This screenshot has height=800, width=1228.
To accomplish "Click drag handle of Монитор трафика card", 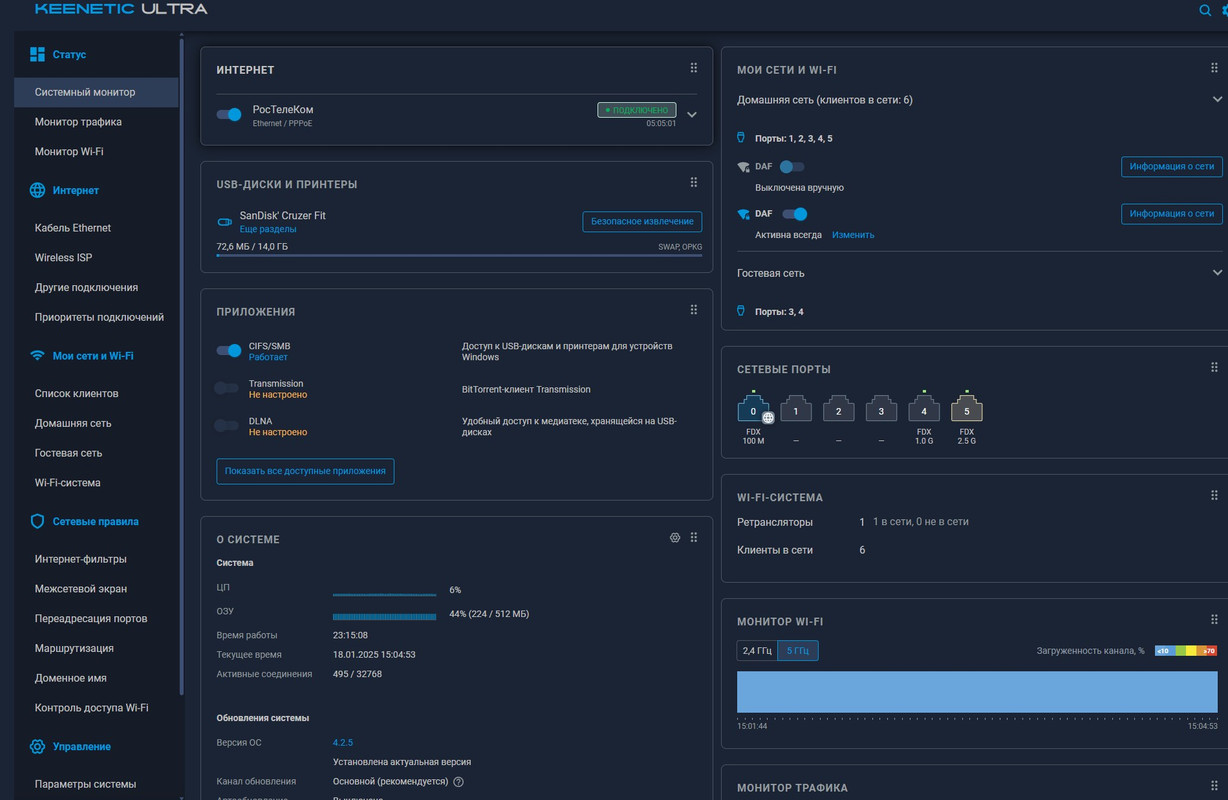I will [x=1215, y=786].
